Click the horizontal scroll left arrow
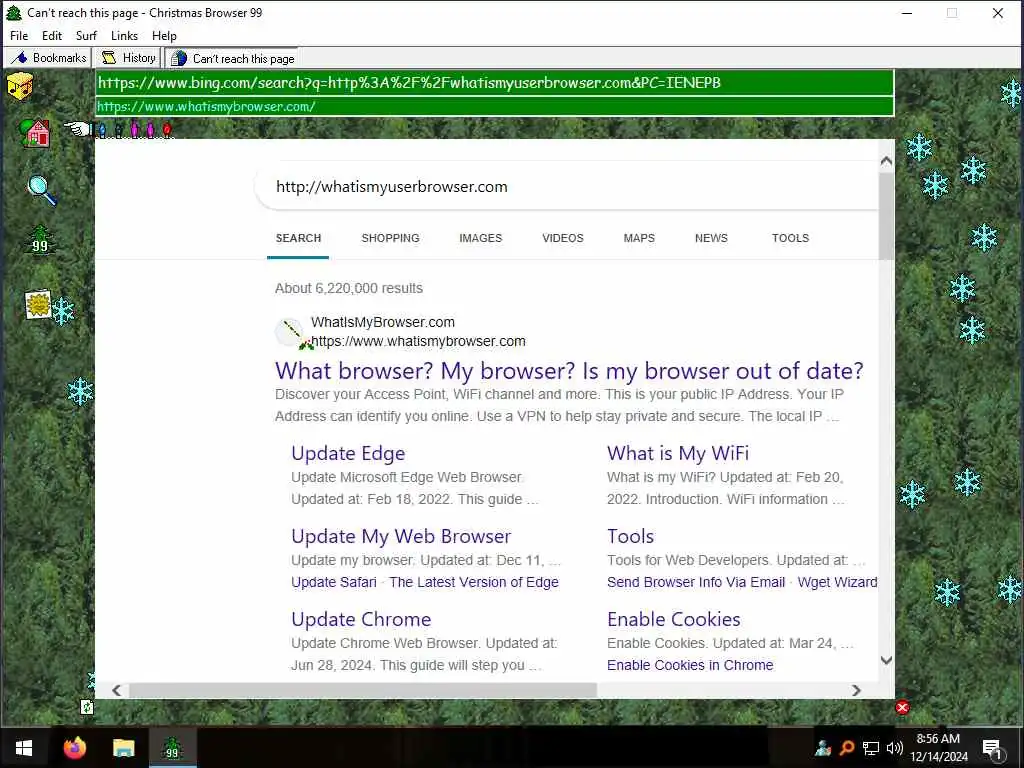This screenshot has height=768, width=1024. click(116, 690)
